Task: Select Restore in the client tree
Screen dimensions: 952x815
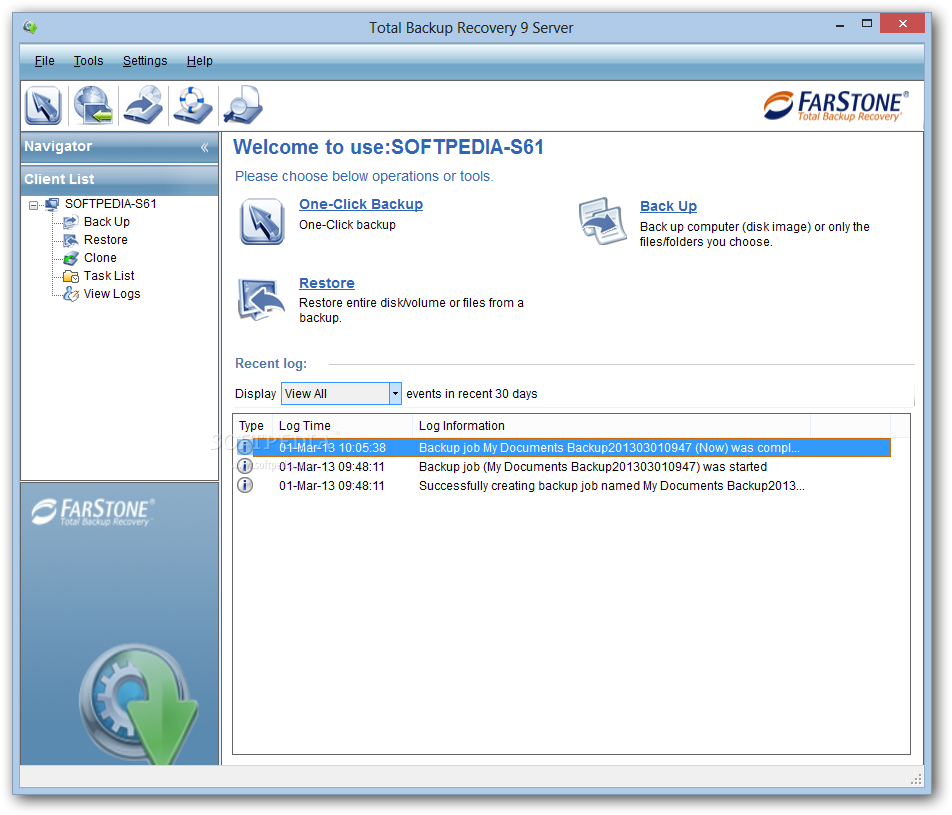Action: 106,240
